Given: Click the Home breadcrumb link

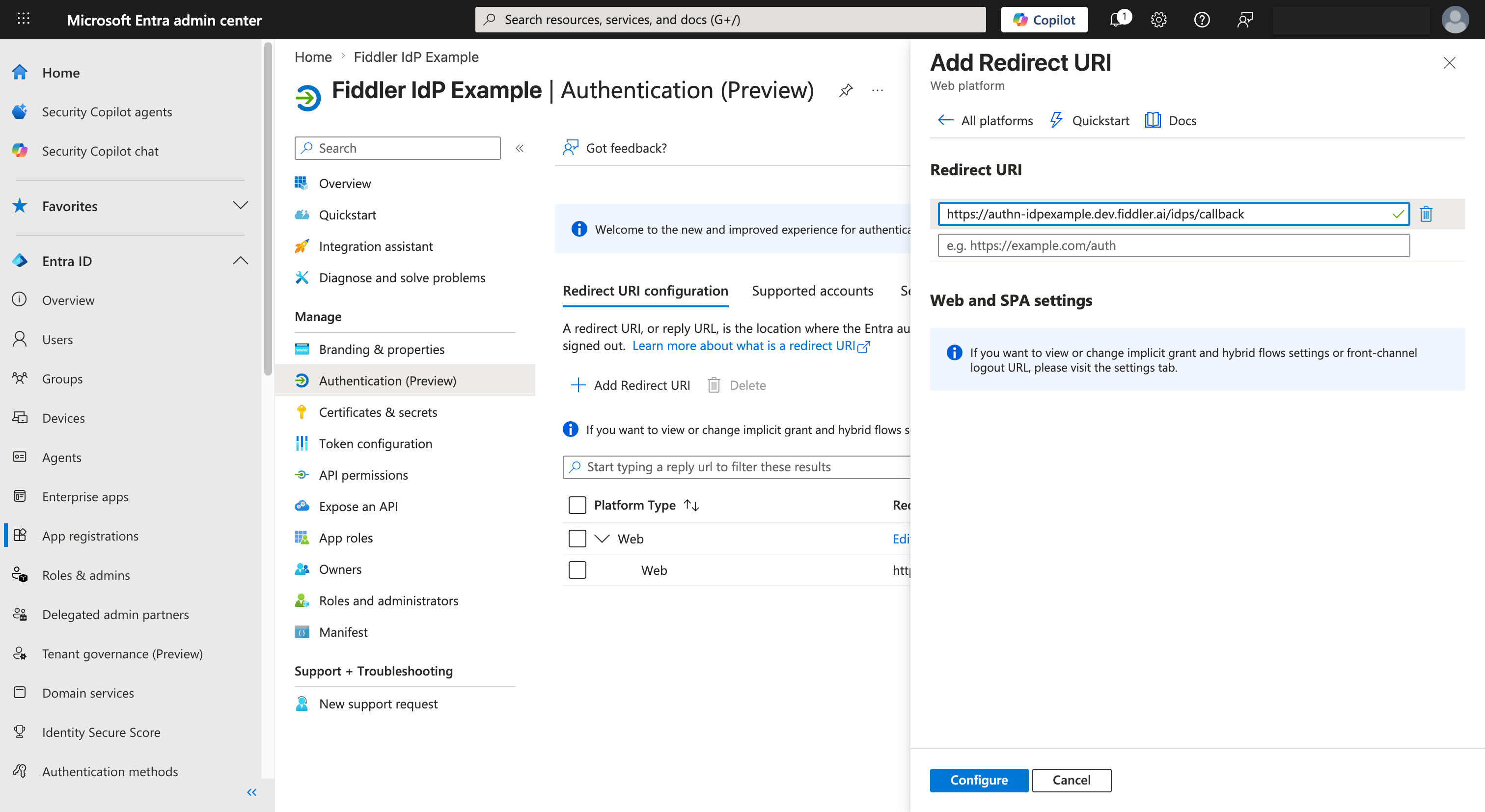Looking at the screenshot, I should [313, 57].
